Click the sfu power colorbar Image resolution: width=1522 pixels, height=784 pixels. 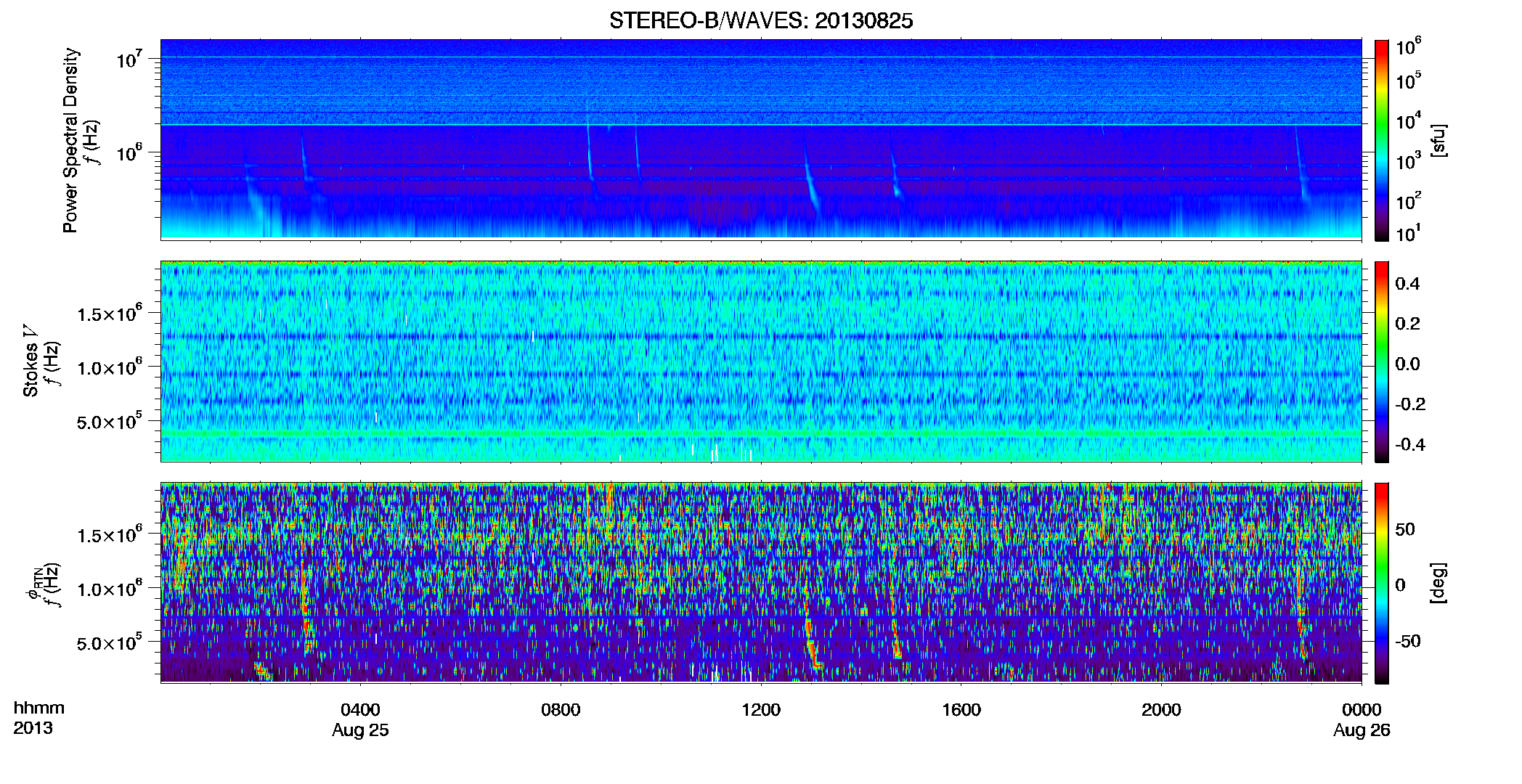coord(1381,140)
